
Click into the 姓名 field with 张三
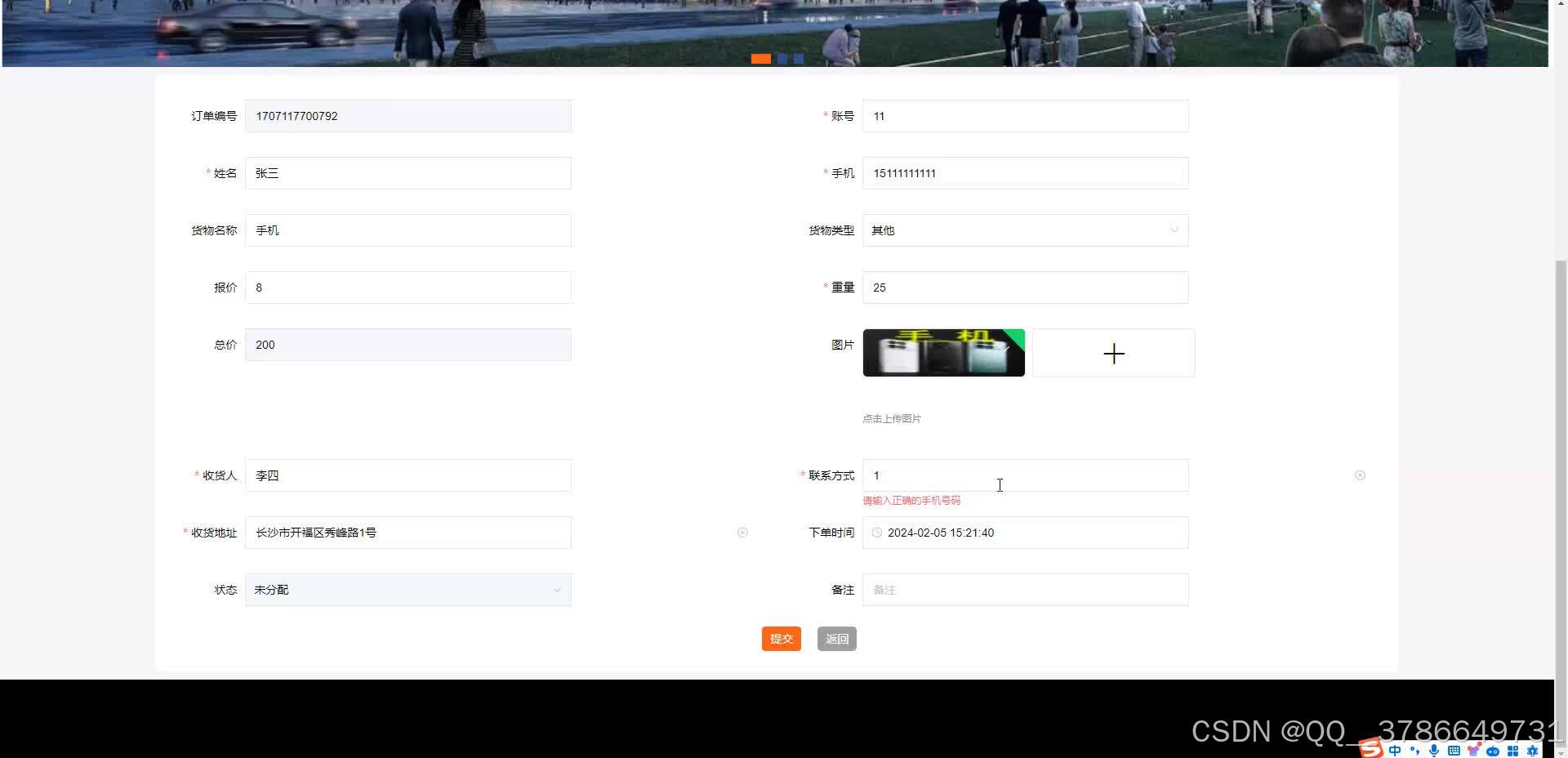coord(408,173)
